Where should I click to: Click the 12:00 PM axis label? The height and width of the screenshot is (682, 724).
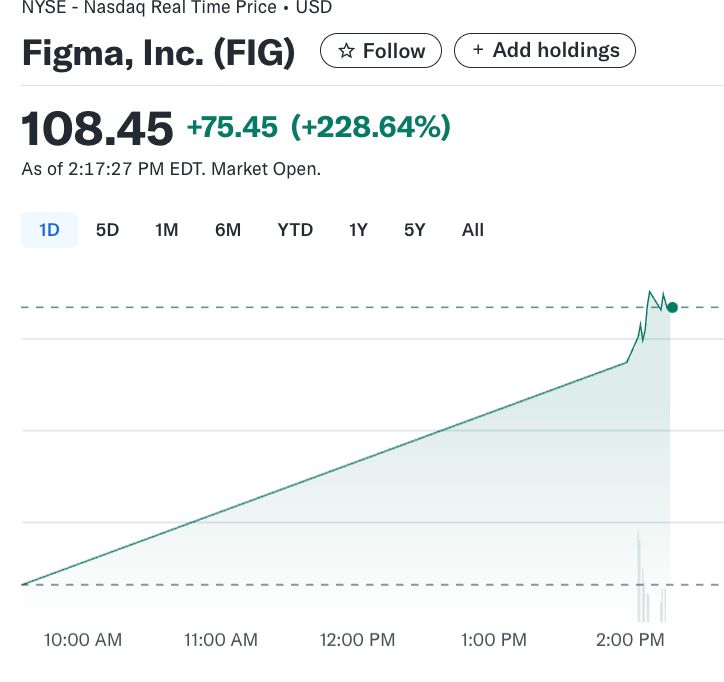tap(357, 640)
